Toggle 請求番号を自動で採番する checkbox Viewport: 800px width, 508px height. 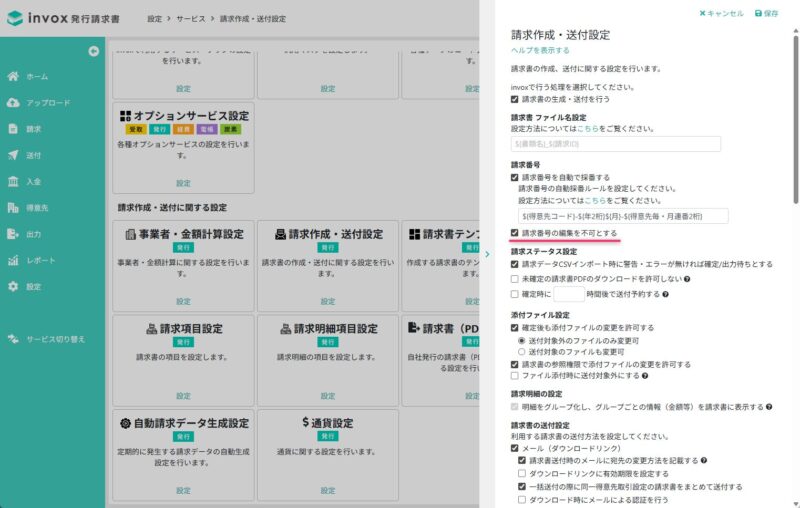coord(514,177)
